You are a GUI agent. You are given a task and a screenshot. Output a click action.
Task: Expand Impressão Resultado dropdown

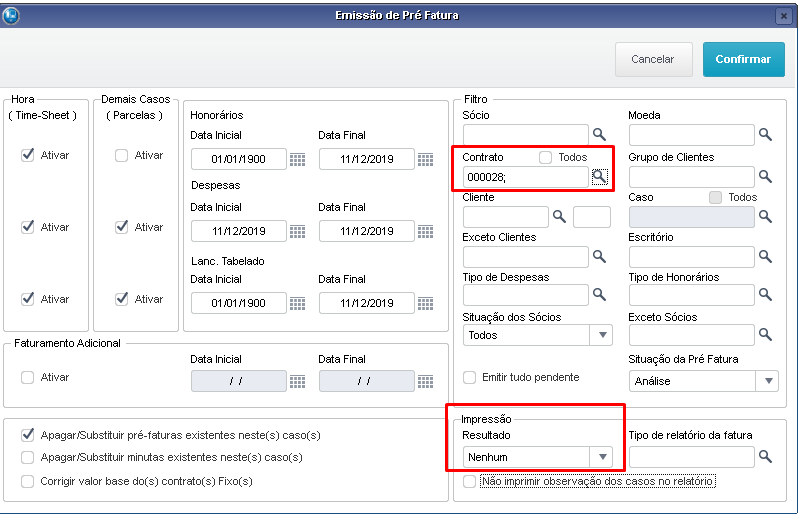pos(602,457)
